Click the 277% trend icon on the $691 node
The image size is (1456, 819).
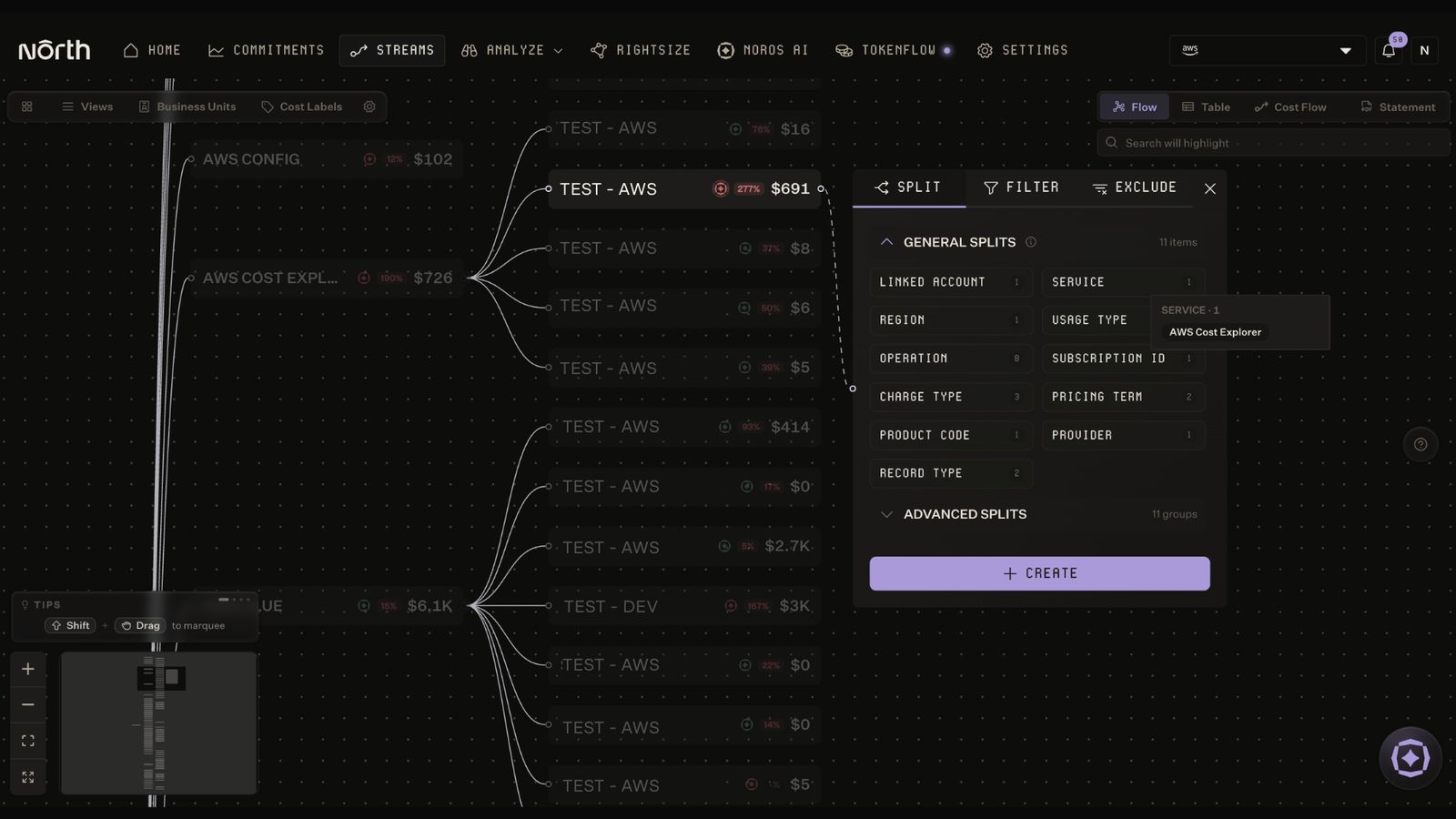pos(721,189)
